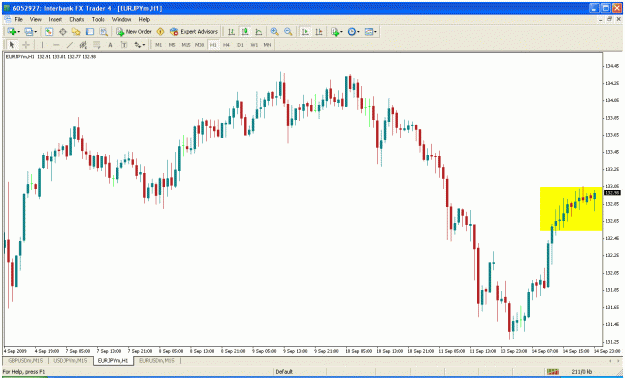
Task: Open the Strategy Tester icon
Action: pyautogui.click(x=103, y=32)
